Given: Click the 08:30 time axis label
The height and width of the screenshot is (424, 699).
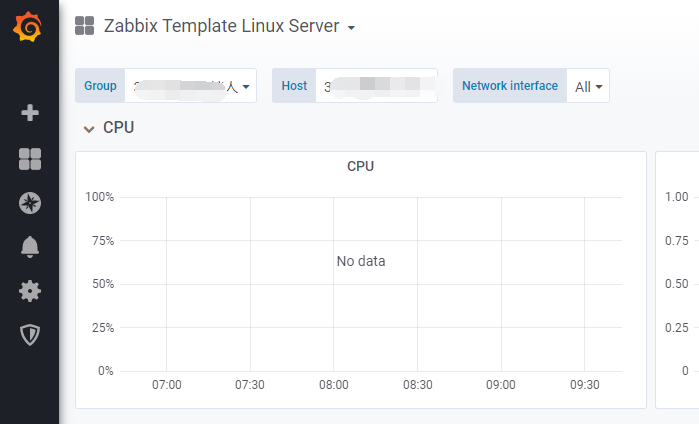Looking at the screenshot, I should click(x=418, y=385).
